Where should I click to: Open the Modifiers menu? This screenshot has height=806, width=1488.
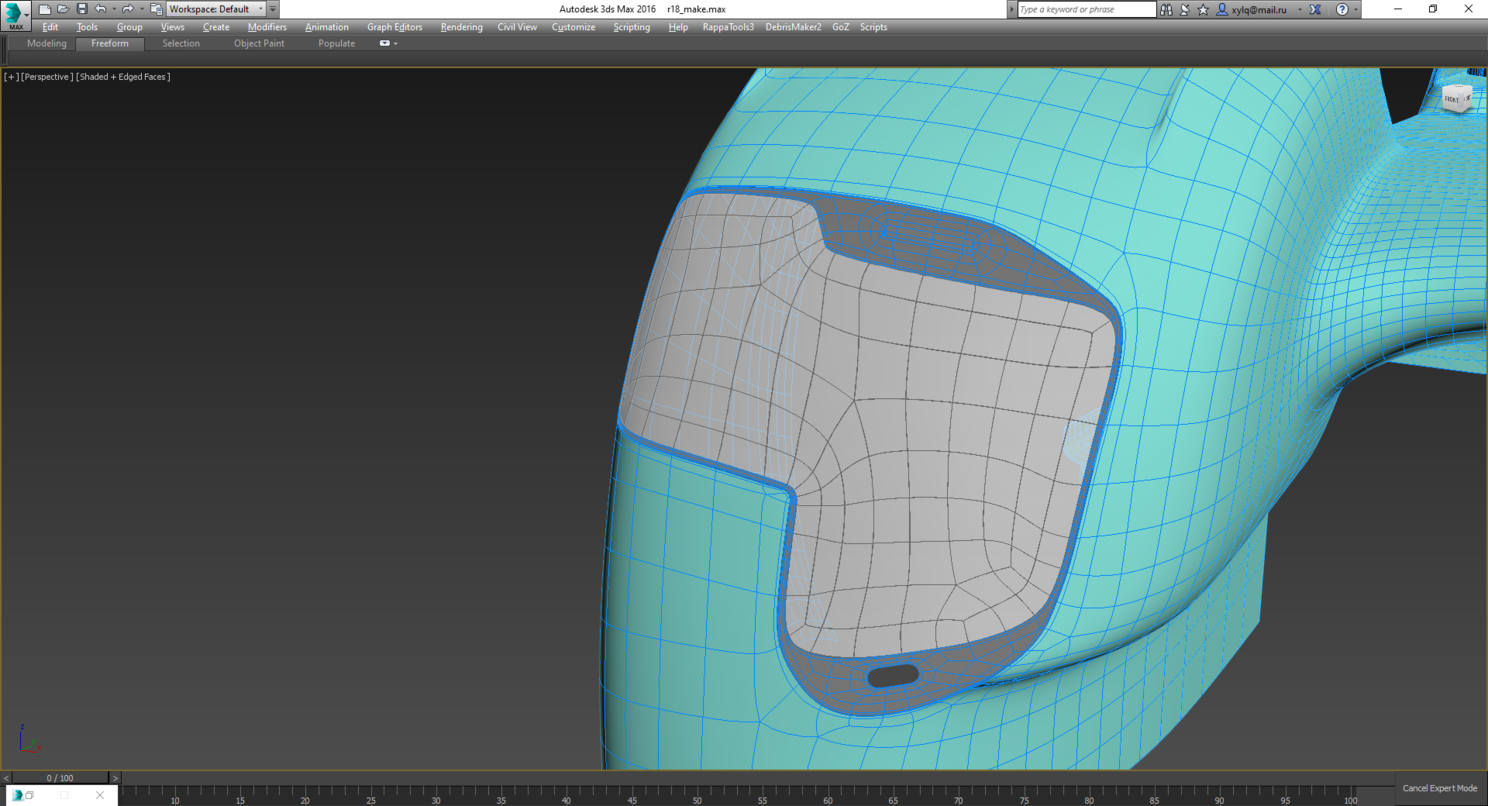click(x=267, y=27)
